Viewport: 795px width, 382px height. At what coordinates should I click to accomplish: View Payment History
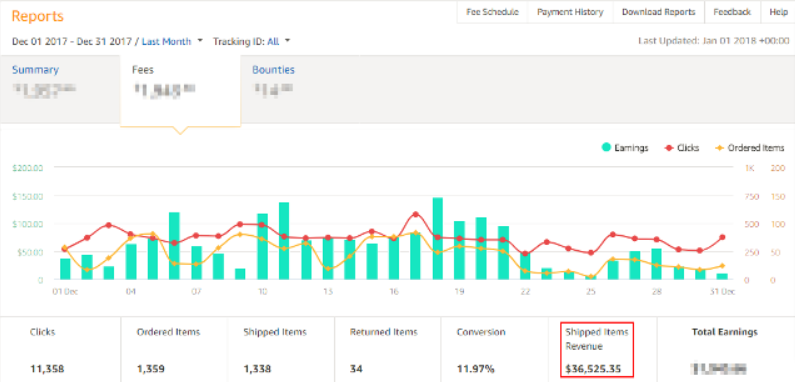coord(570,12)
